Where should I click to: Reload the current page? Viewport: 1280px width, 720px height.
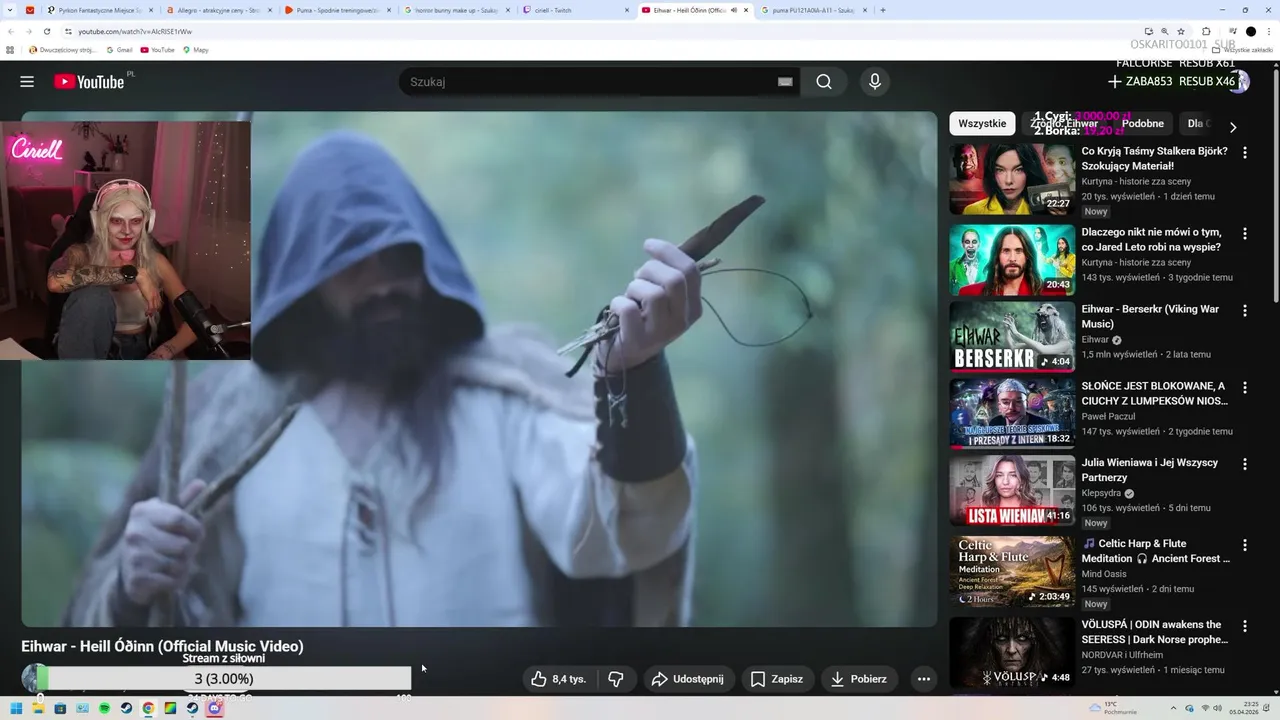coord(47,31)
